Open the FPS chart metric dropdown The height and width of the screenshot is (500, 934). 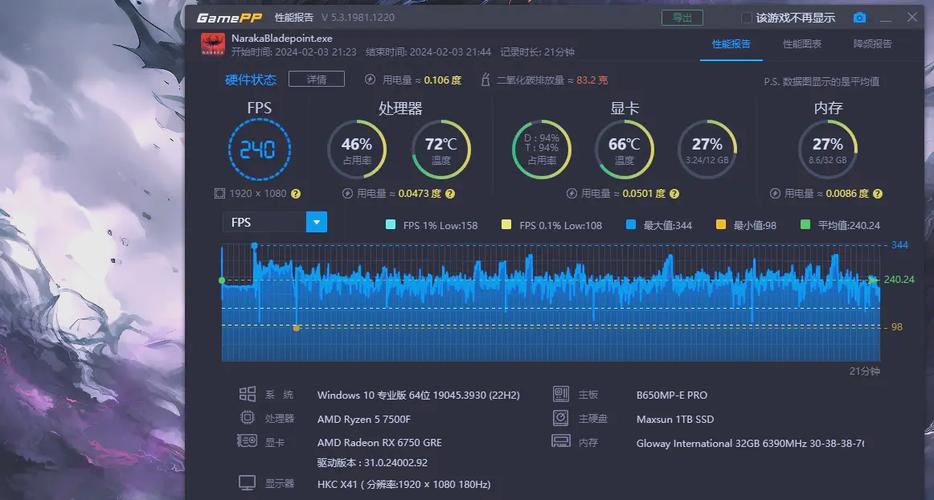(x=316, y=222)
